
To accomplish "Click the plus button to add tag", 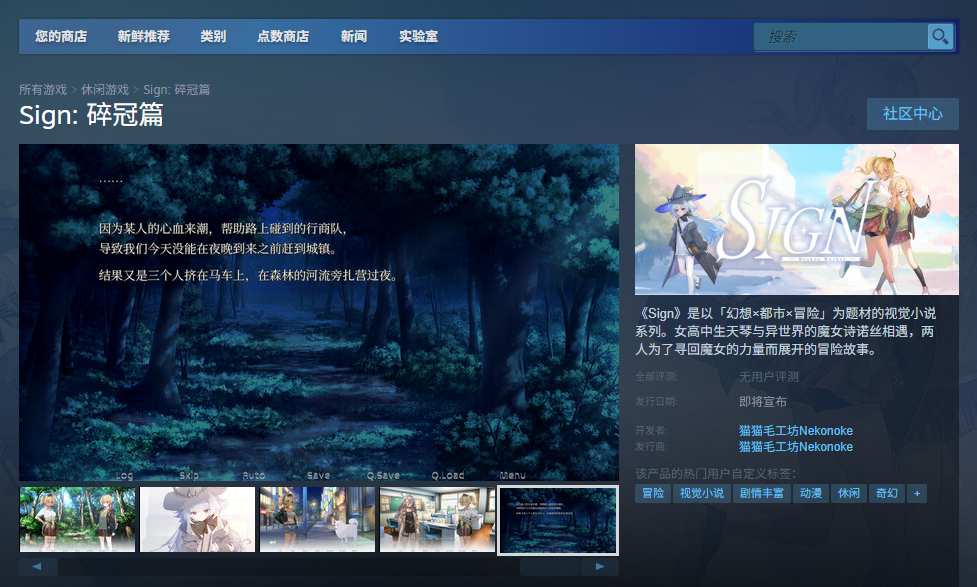I will (917, 494).
